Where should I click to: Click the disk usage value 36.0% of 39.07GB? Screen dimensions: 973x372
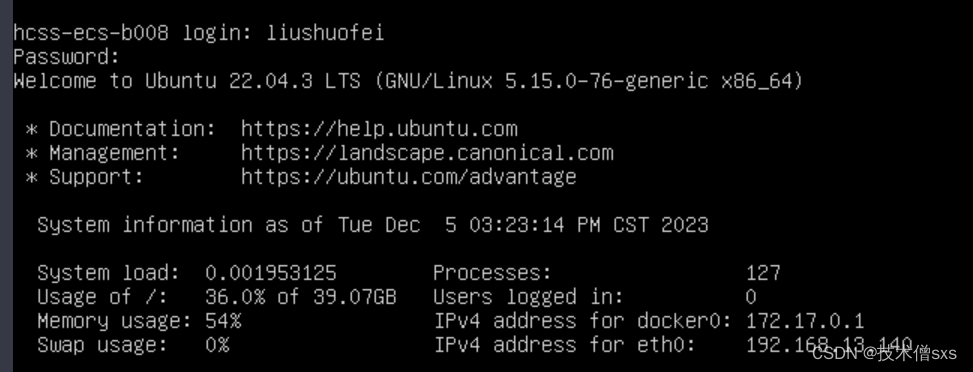tap(300, 297)
